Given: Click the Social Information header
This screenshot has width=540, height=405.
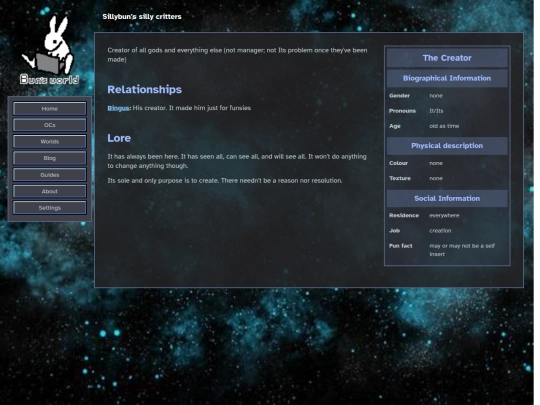Looking at the screenshot, I should 447,198.
